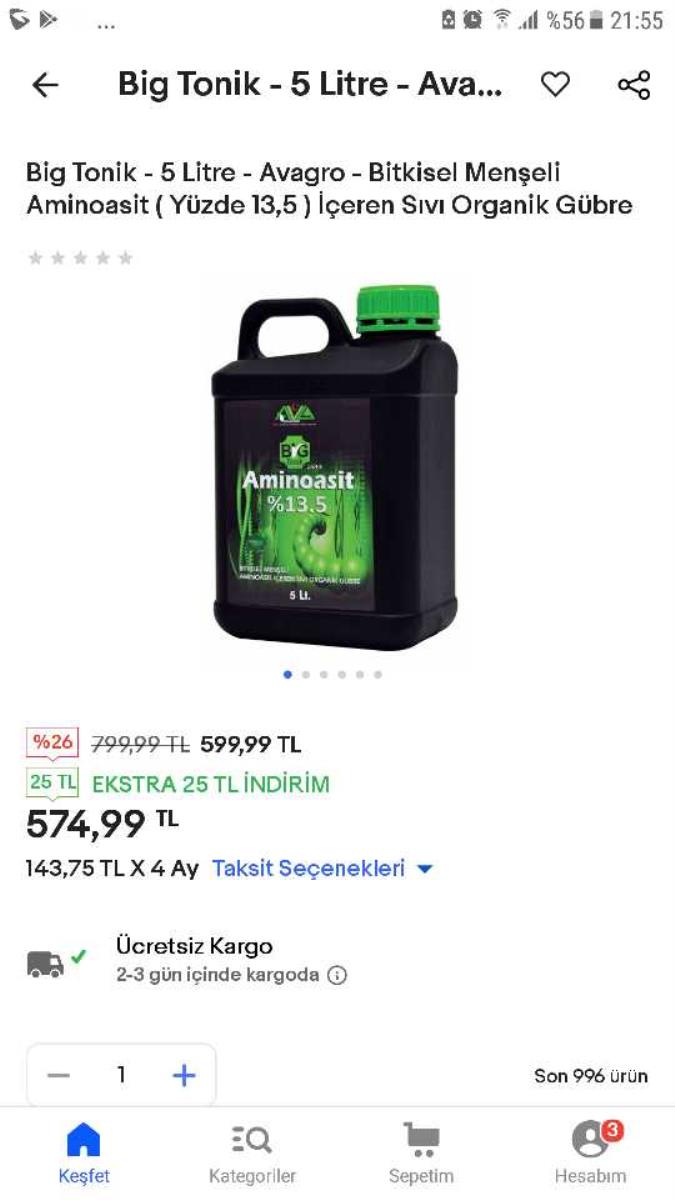Tap the %26 discount badge
The height and width of the screenshot is (1200, 675).
[52, 744]
